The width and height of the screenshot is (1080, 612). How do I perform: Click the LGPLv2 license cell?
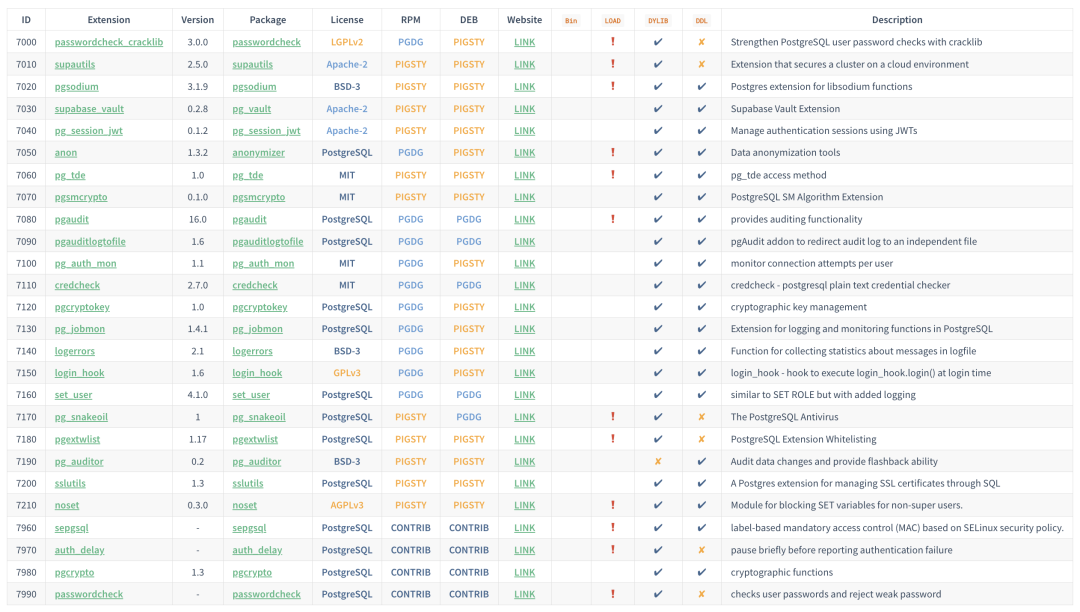[346, 42]
